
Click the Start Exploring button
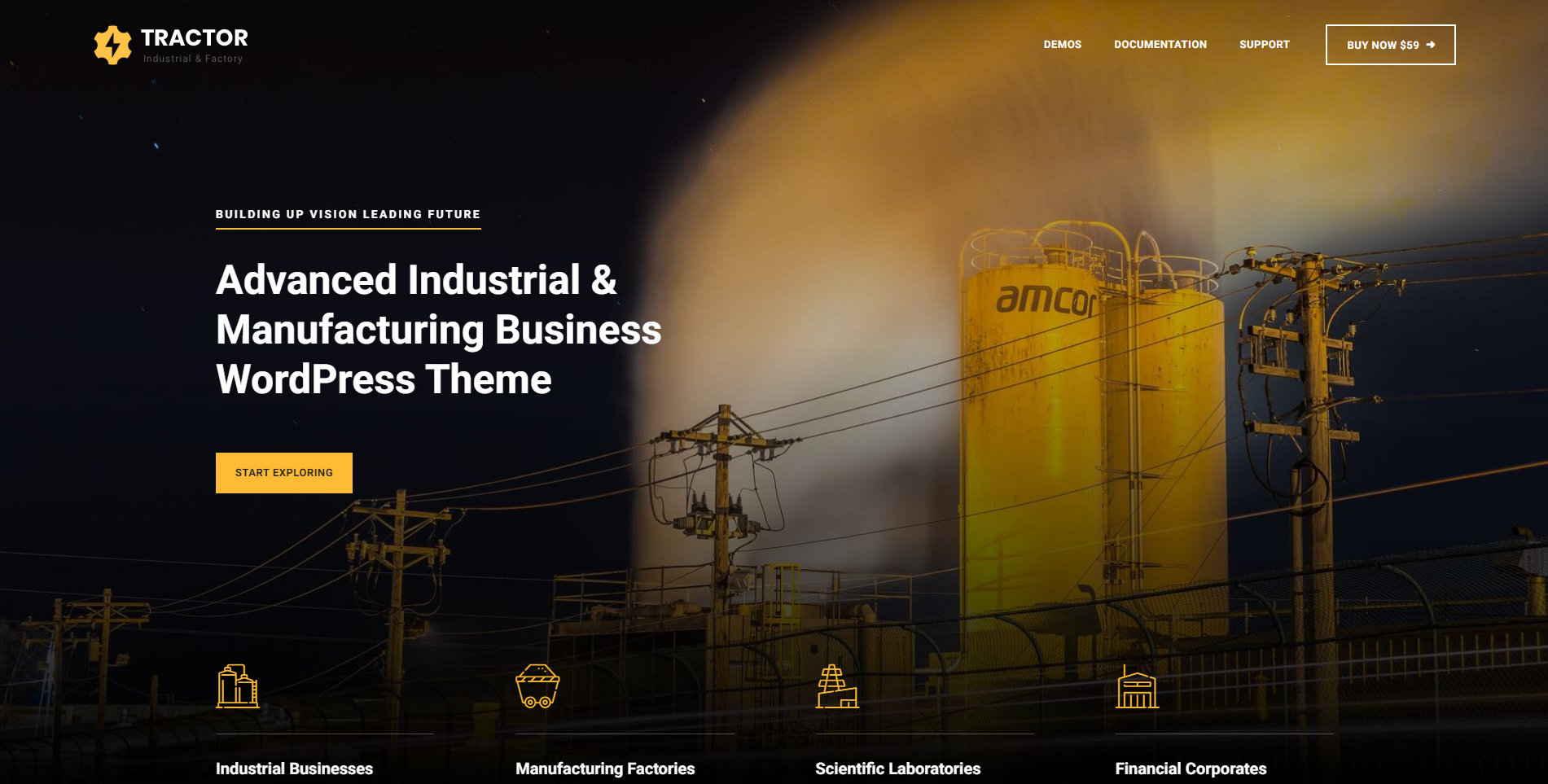(284, 473)
